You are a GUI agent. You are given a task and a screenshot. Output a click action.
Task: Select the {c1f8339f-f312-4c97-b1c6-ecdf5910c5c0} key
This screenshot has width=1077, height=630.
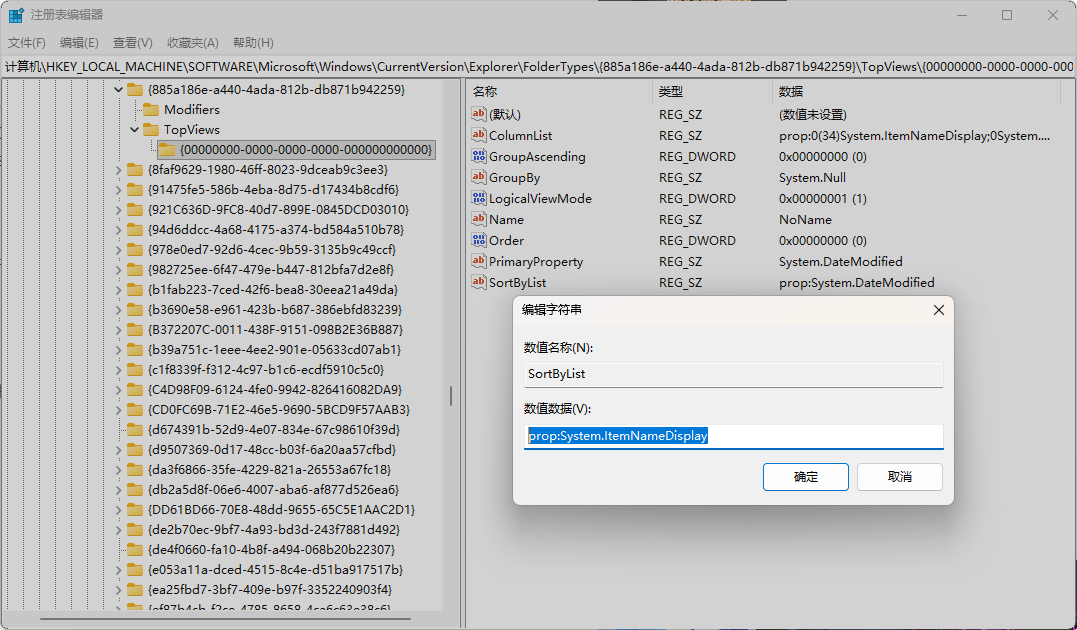(266, 370)
